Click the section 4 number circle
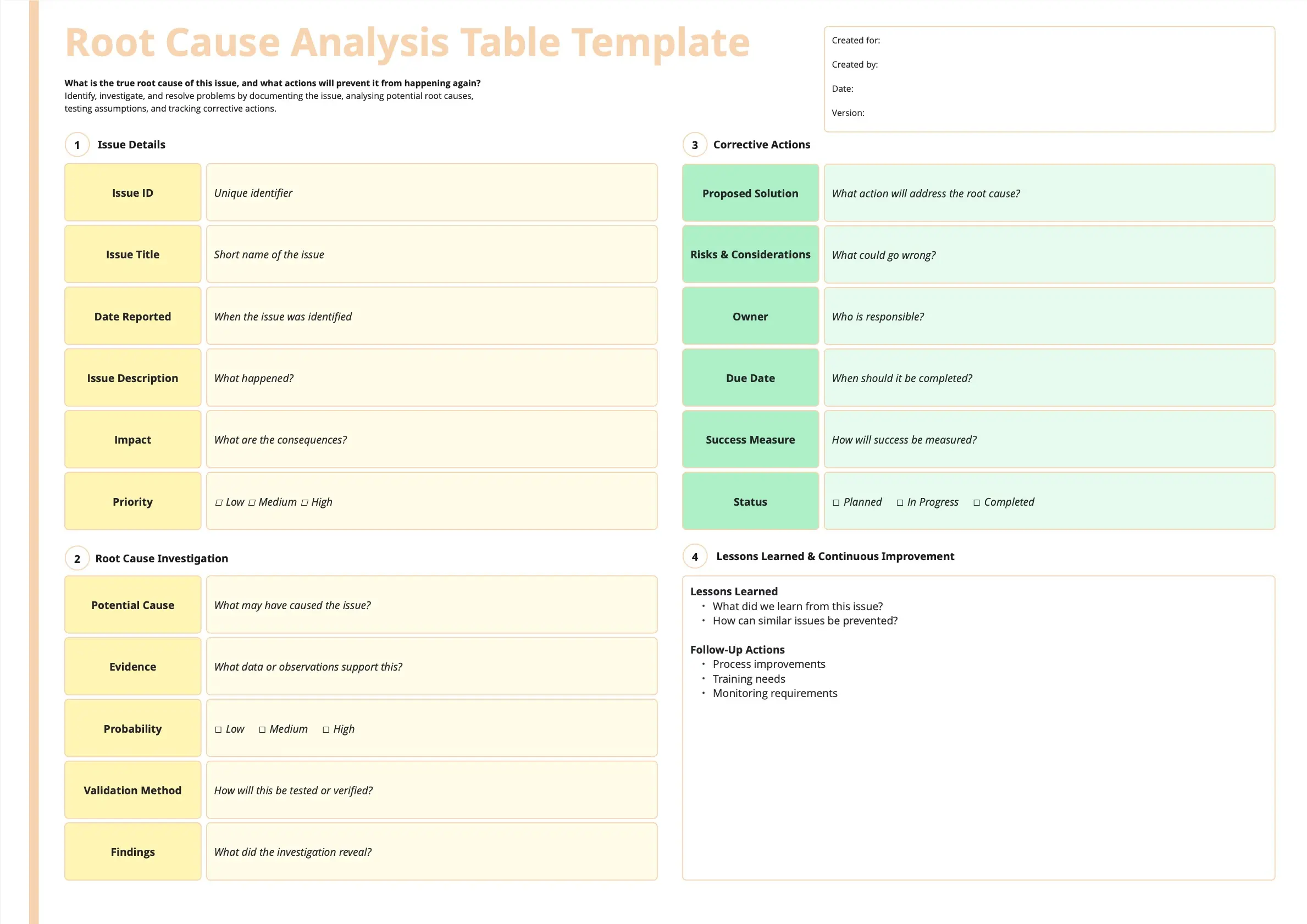 695,557
